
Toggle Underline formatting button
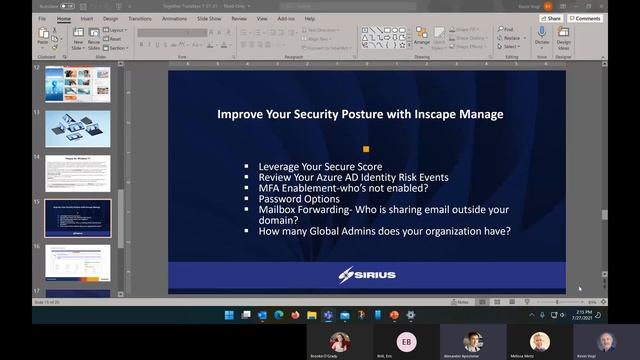pos(158,45)
